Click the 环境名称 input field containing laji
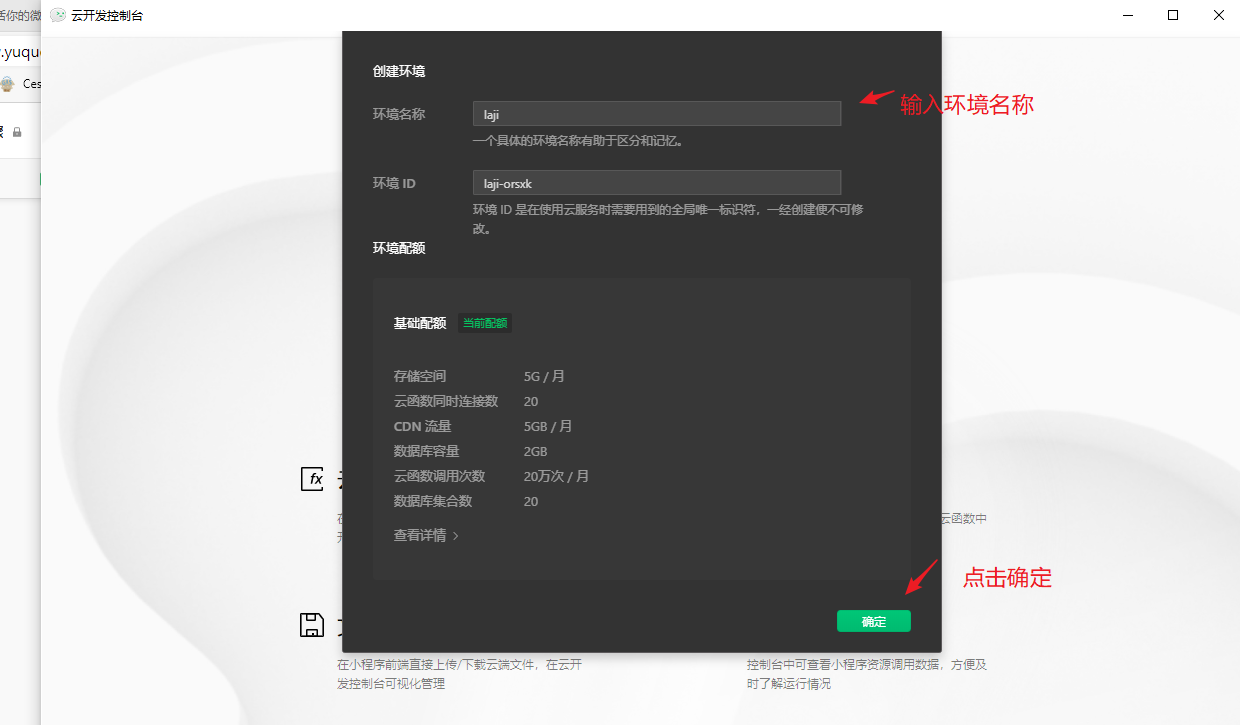 656,114
